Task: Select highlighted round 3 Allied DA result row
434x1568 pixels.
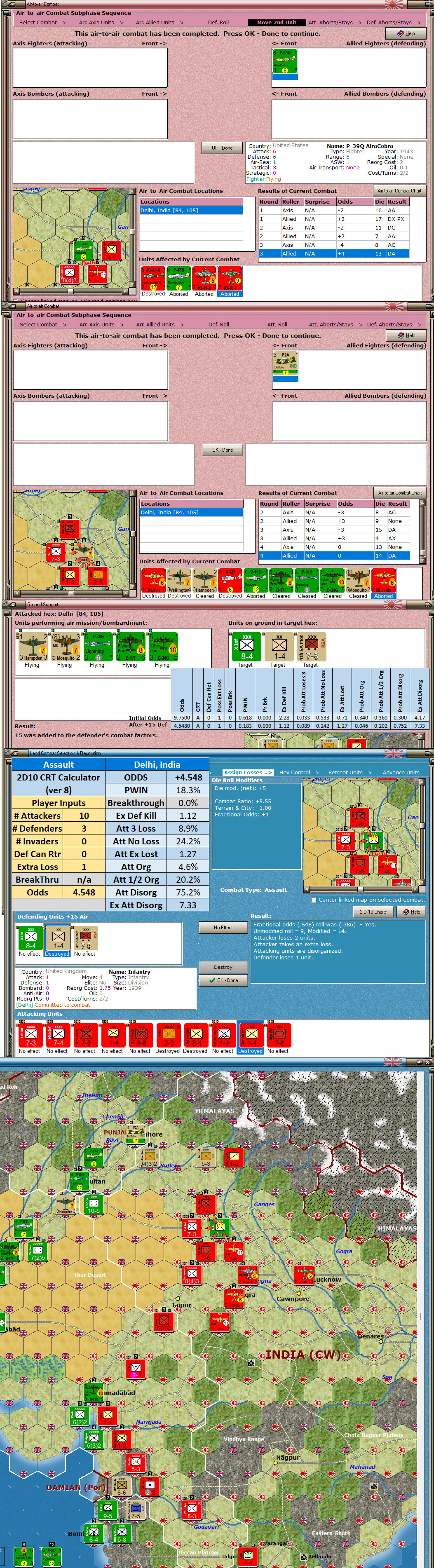Action: (x=333, y=254)
